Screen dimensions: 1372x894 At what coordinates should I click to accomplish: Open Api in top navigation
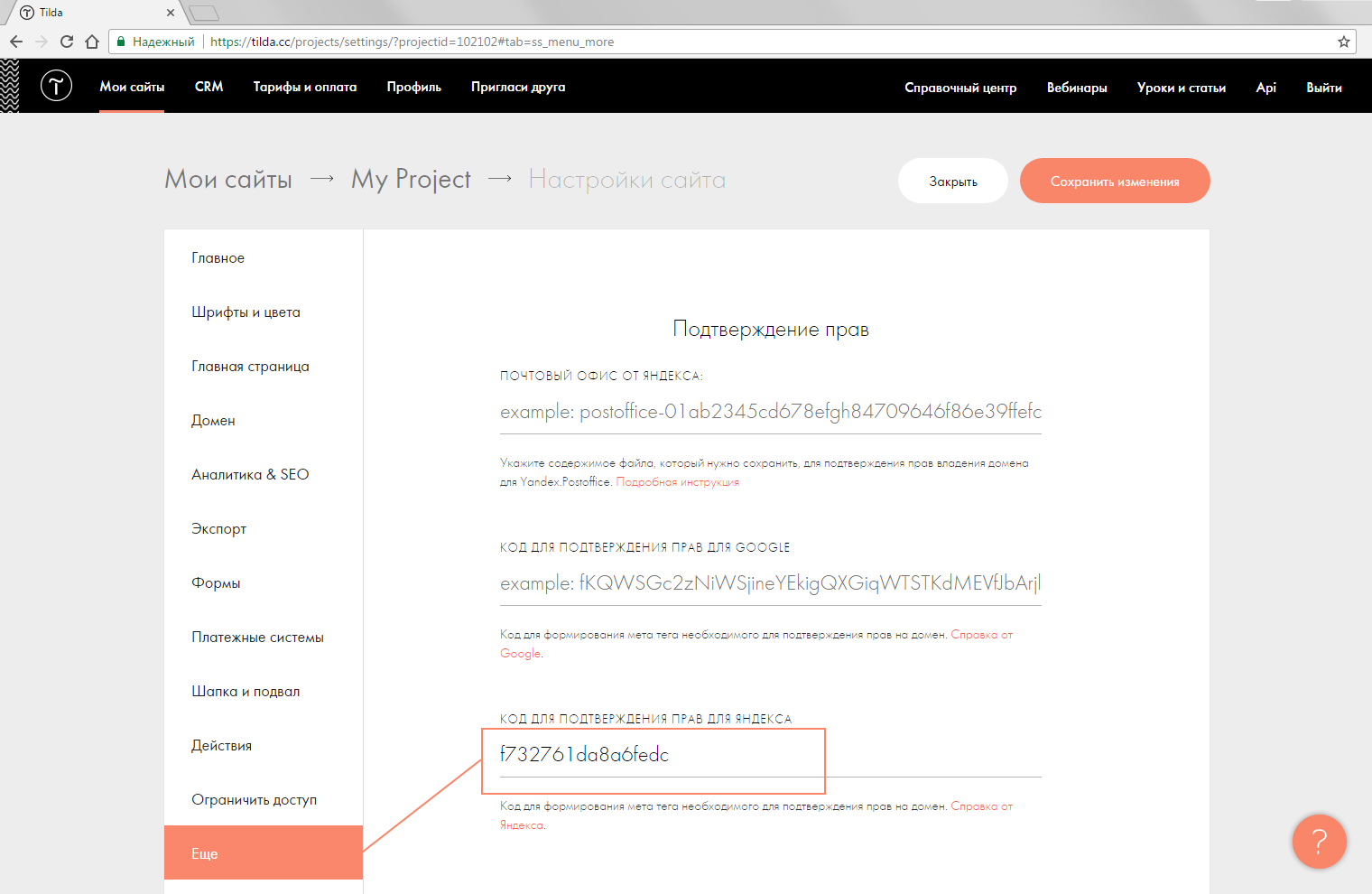[x=1266, y=88]
